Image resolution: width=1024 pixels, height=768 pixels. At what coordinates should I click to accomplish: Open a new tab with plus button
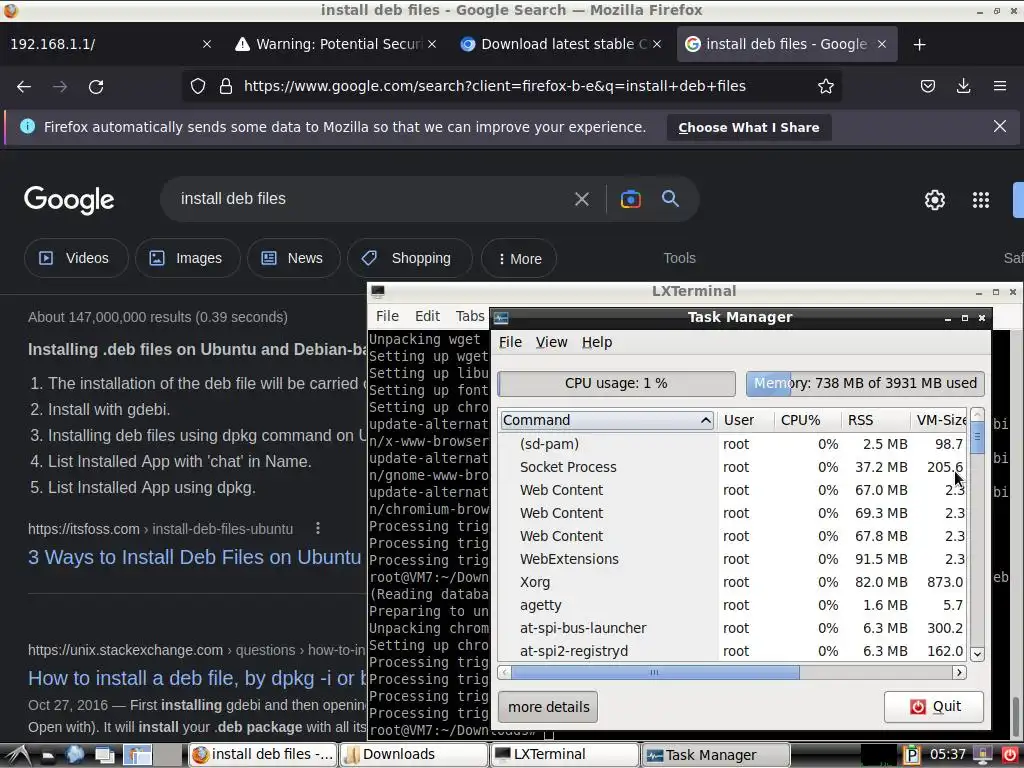pyautogui.click(x=920, y=44)
